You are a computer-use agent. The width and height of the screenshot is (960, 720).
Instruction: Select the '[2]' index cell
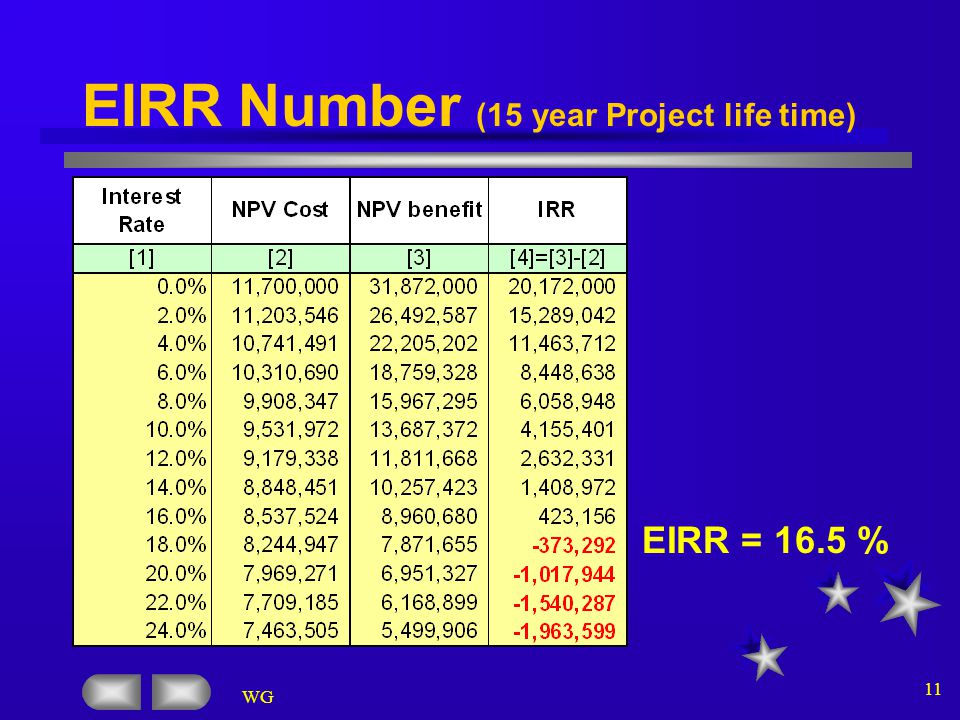(280, 258)
